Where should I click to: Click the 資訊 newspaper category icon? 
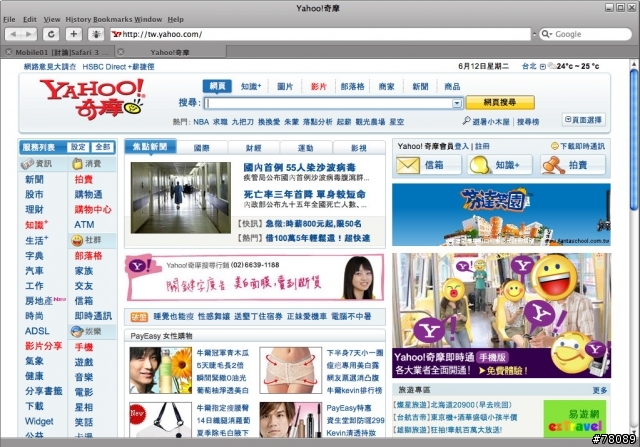[27, 164]
